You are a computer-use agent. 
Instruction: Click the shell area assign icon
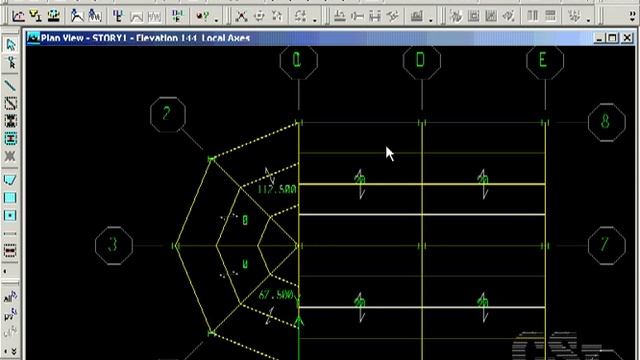(417, 16)
